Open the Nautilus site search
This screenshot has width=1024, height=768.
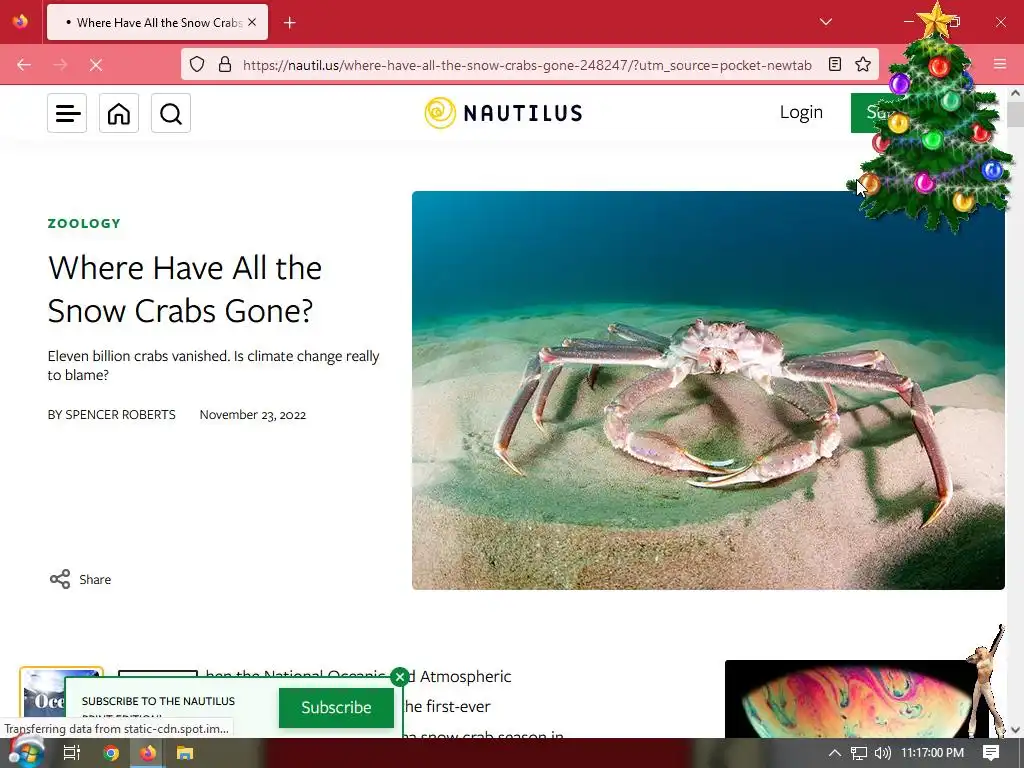tap(171, 113)
